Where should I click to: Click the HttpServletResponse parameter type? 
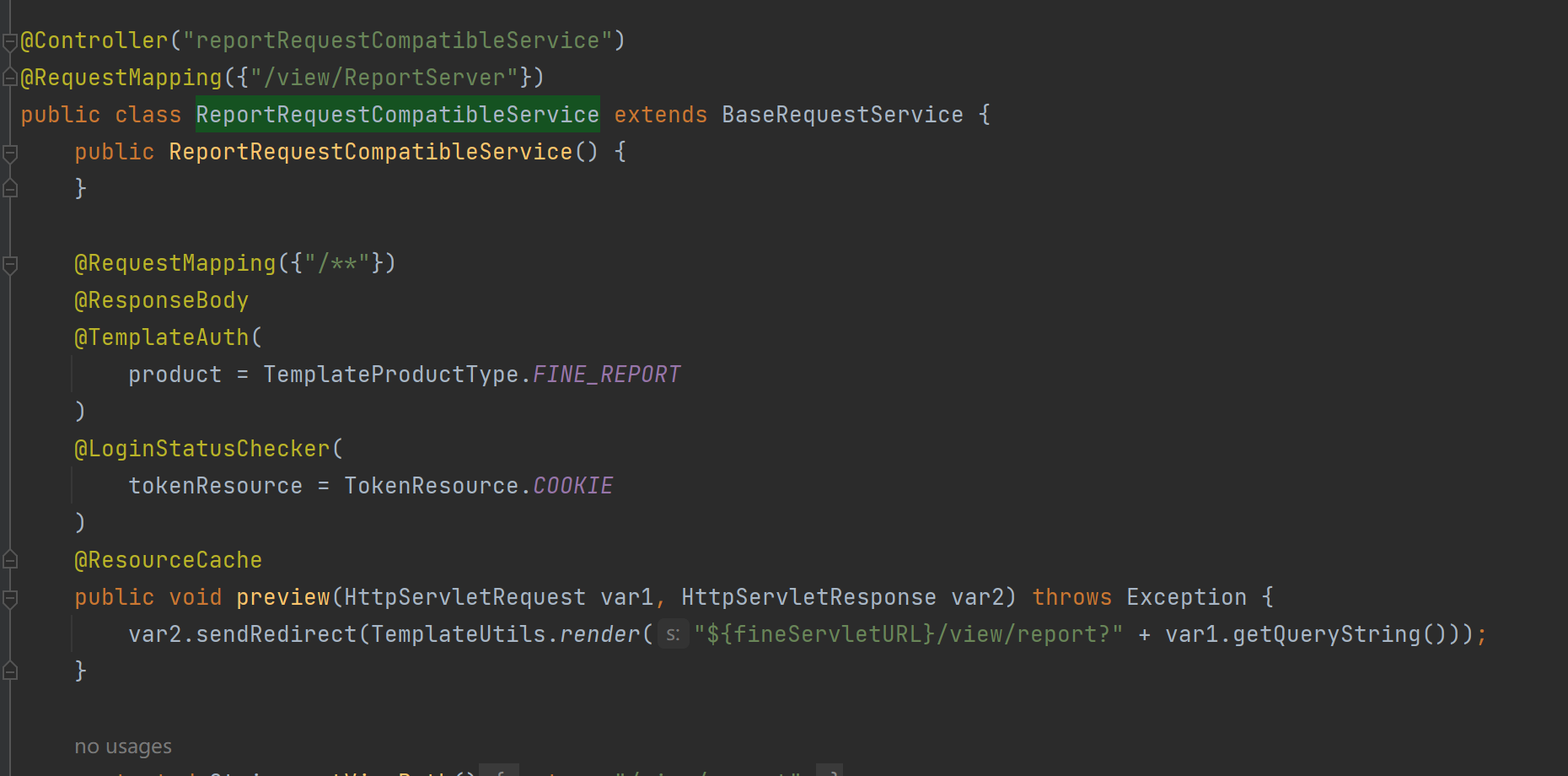click(x=808, y=597)
